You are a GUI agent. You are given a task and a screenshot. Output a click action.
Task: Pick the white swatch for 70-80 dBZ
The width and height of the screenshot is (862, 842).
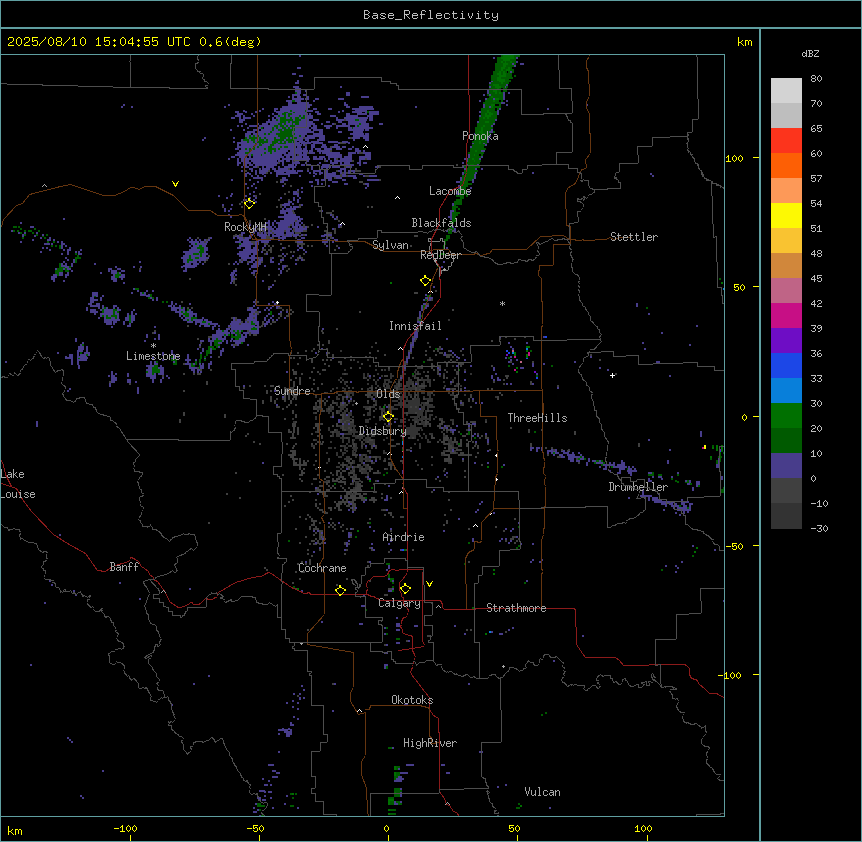(786, 91)
